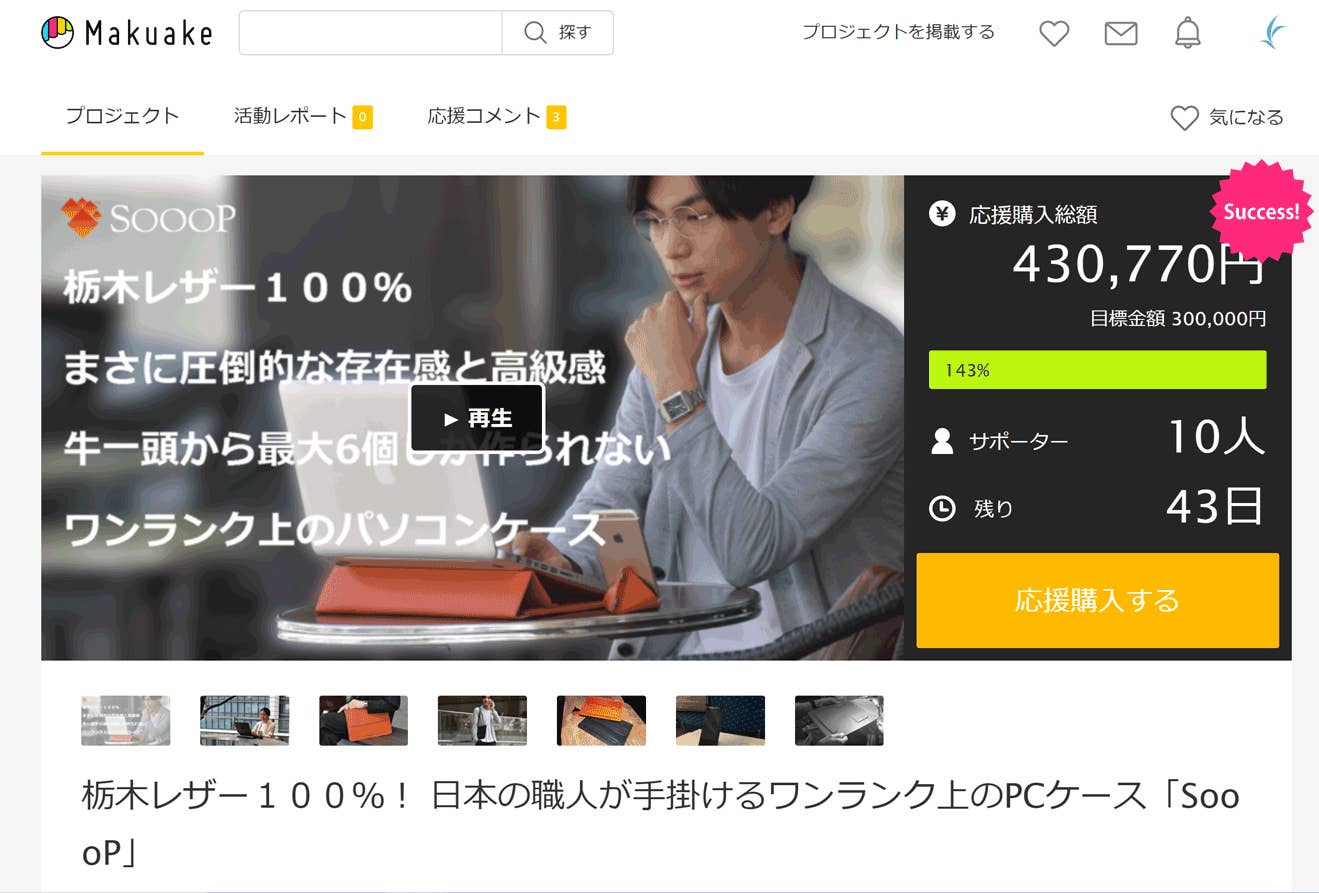Click プロジェクトを掲載する link

[x=898, y=32]
